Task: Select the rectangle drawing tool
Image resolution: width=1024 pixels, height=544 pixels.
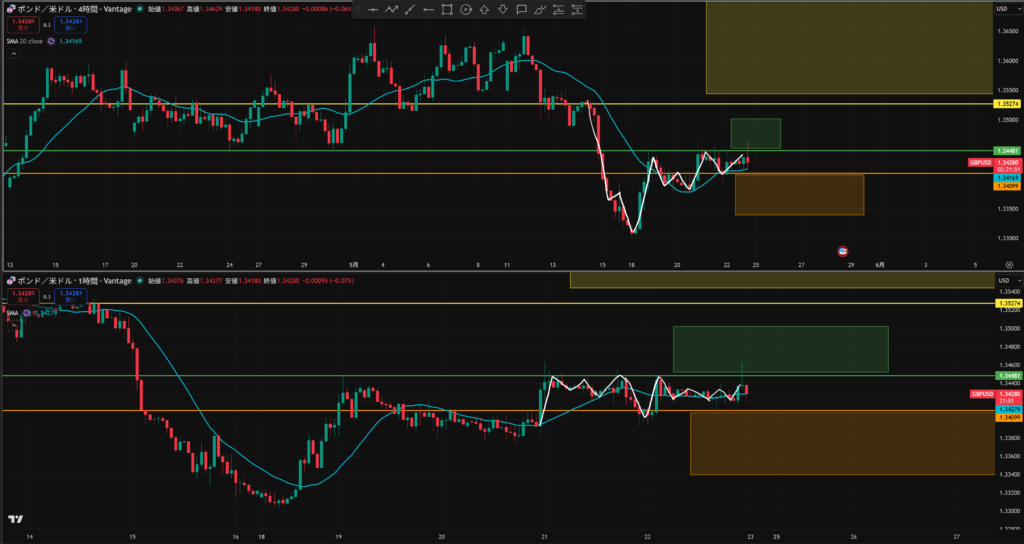Action: pos(447,10)
